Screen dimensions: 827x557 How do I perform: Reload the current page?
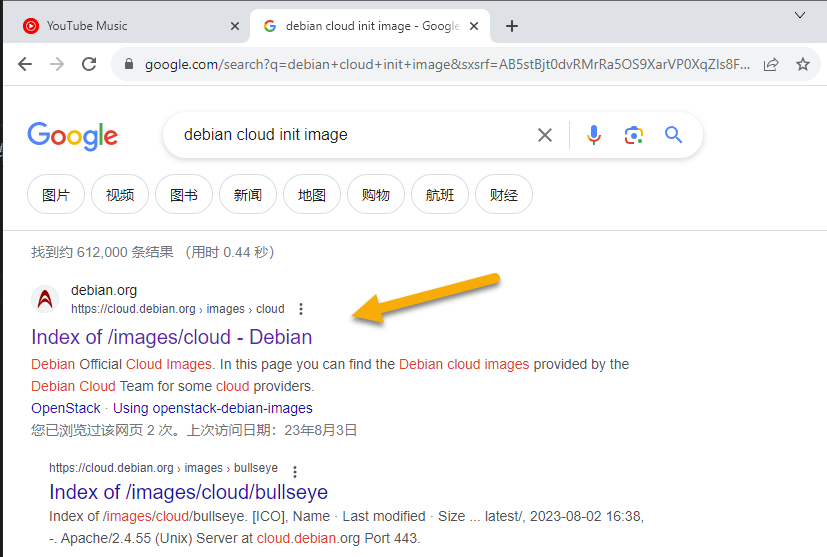pyautogui.click(x=89, y=64)
